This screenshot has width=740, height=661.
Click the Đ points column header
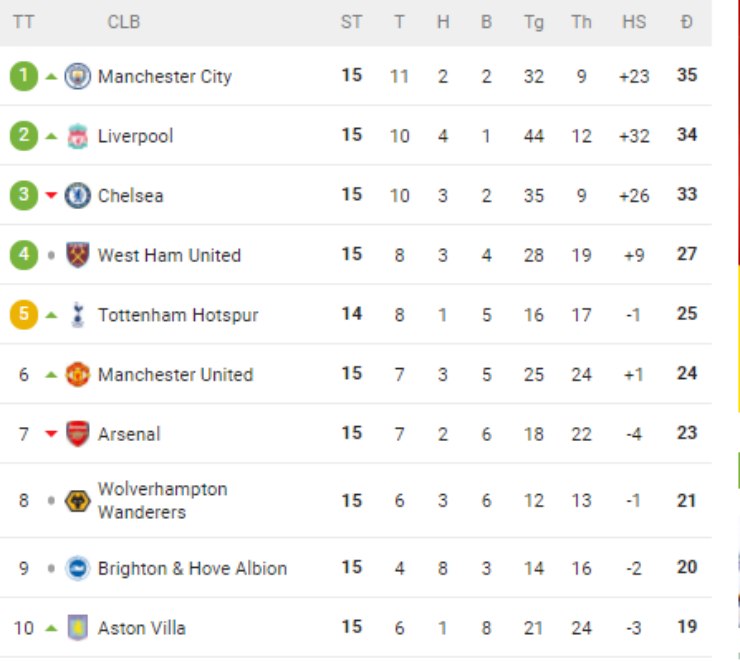tap(686, 22)
